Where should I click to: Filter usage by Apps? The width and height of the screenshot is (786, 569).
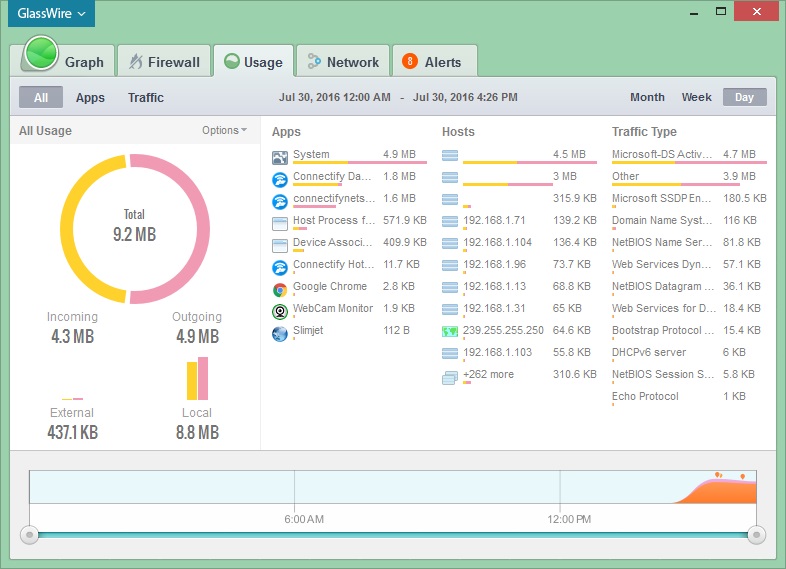pos(90,98)
